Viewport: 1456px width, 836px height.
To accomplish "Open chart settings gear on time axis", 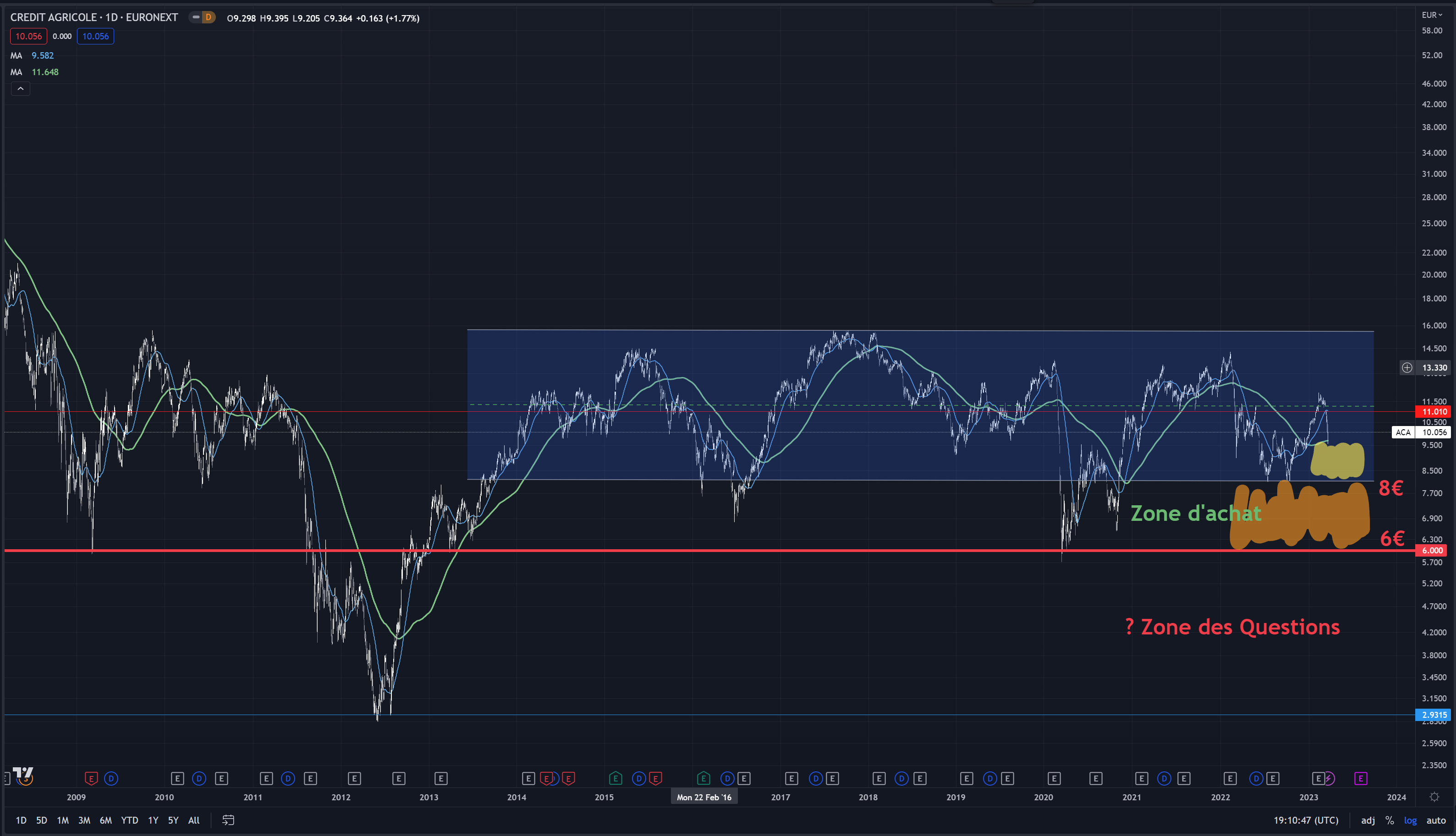I will (x=1434, y=797).
